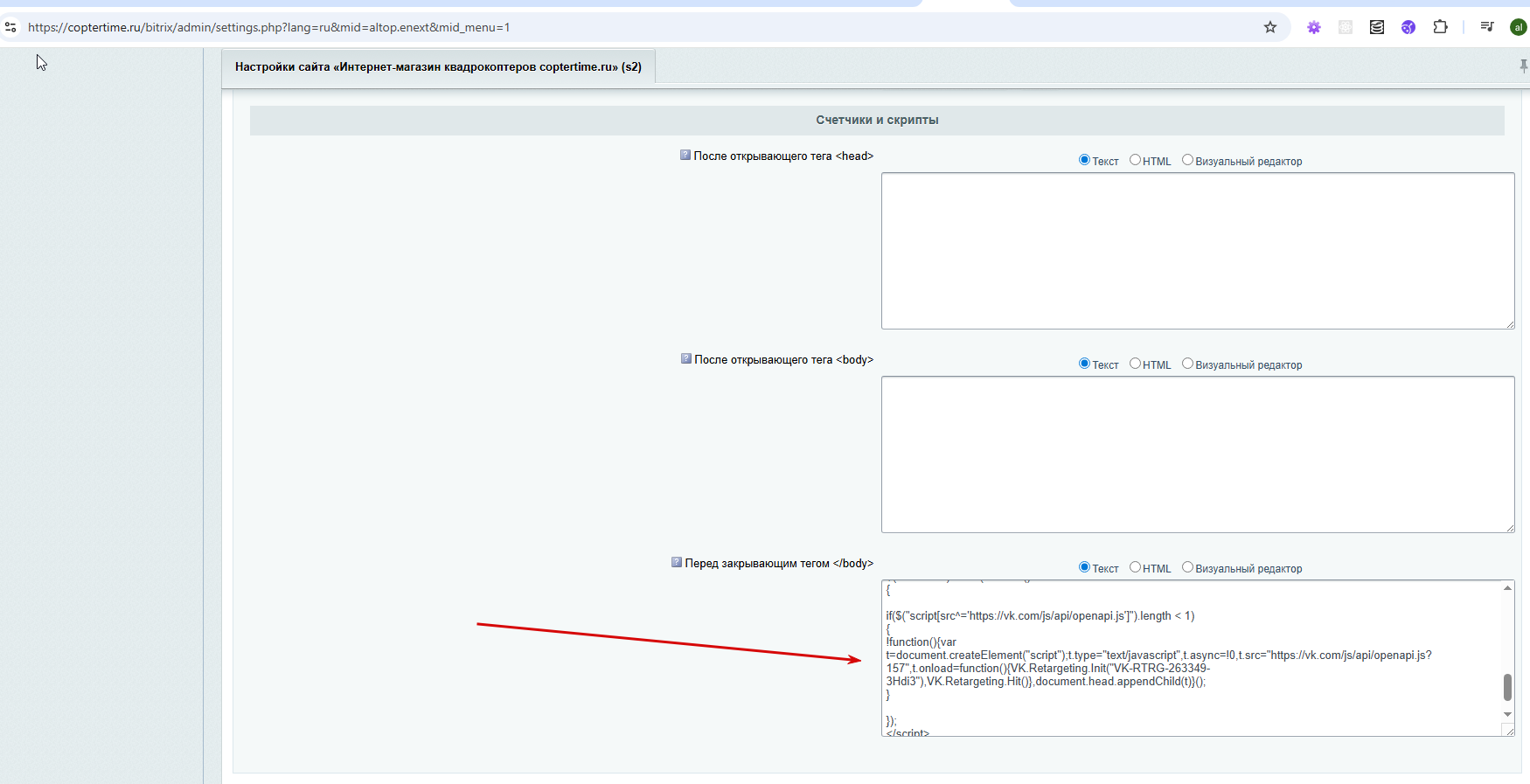Select Визуальный редактор for opening body field
Image resolution: width=1530 pixels, height=784 pixels.
[x=1187, y=364]
